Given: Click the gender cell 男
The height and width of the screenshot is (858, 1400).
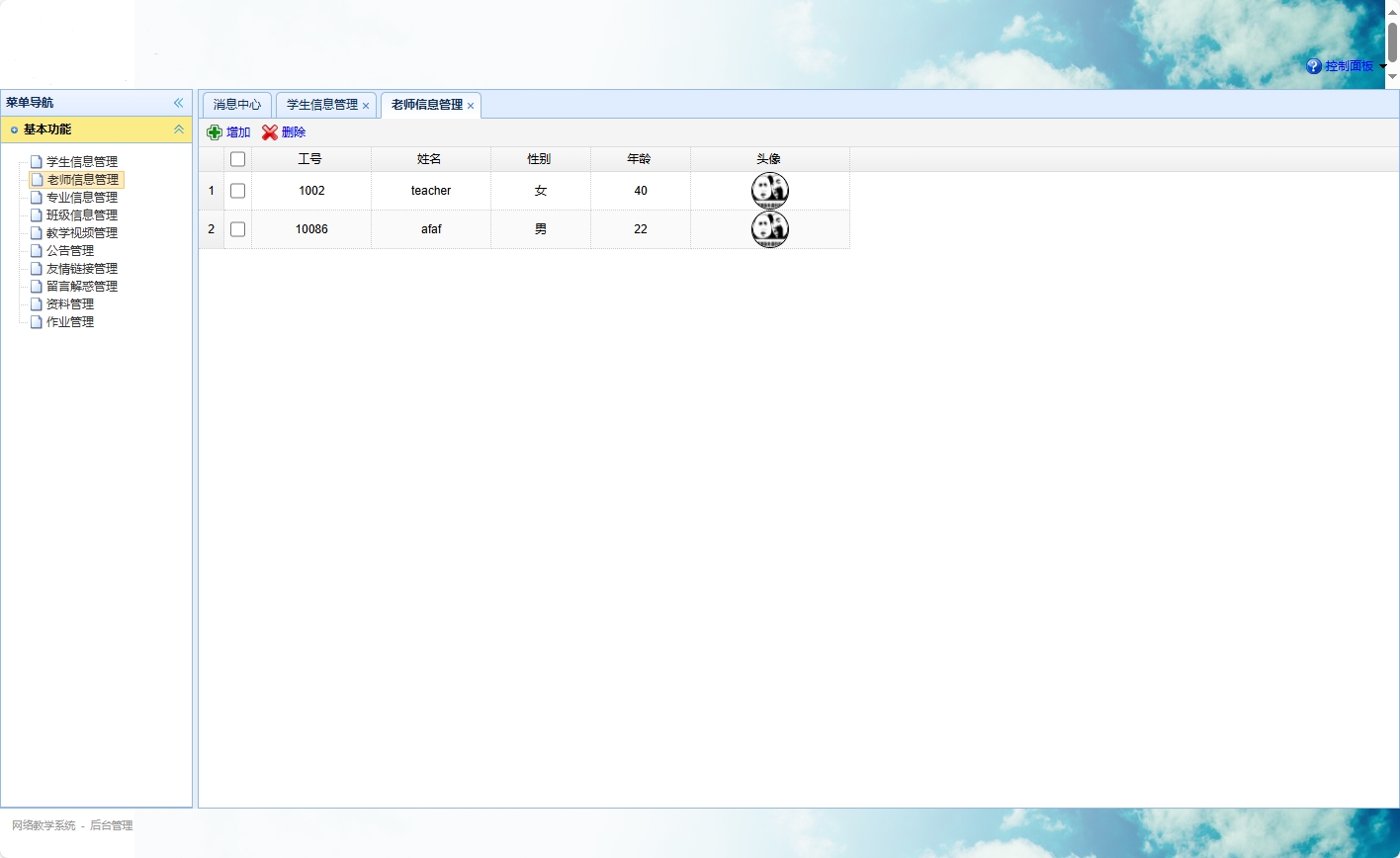Looking at the screenshot, I should tap(541, 229).
